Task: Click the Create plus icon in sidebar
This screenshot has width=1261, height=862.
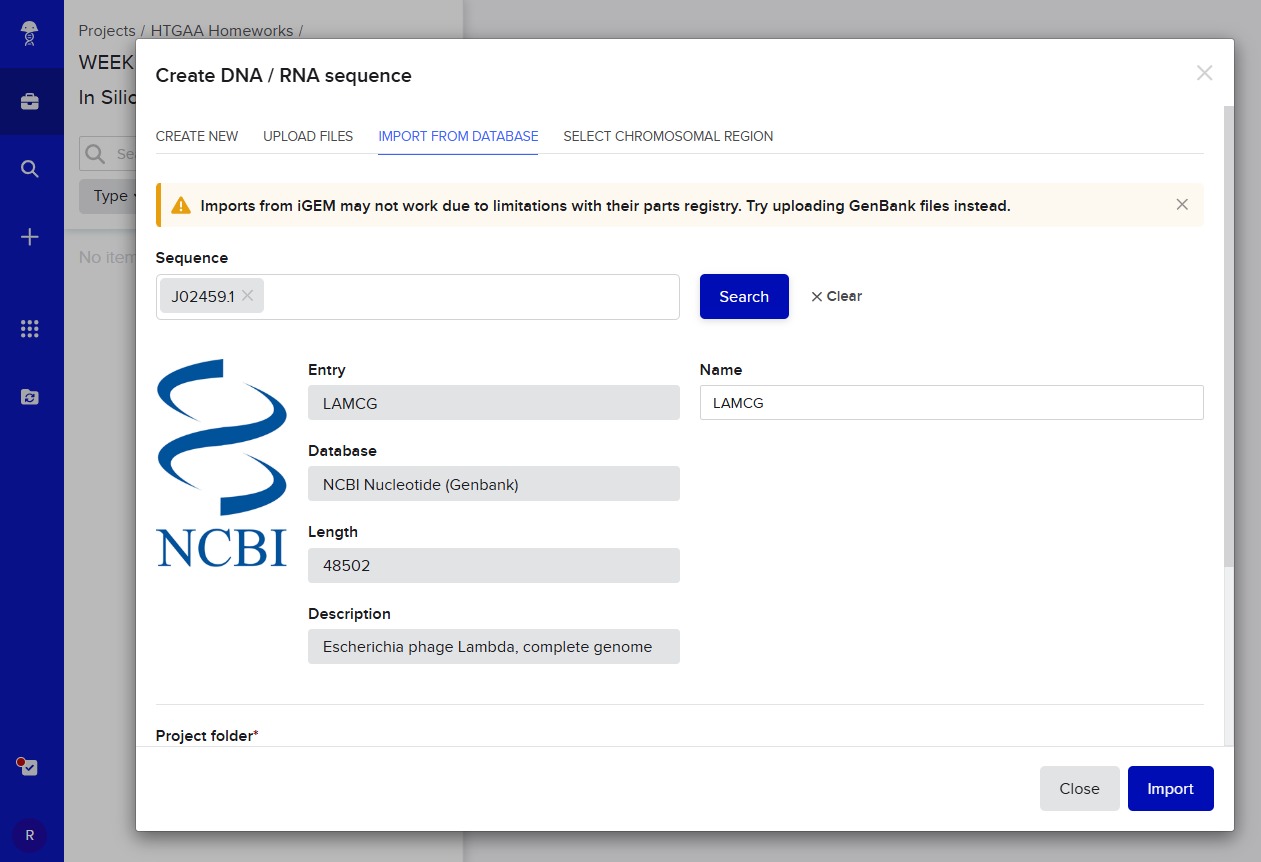Action: point(30,237)
